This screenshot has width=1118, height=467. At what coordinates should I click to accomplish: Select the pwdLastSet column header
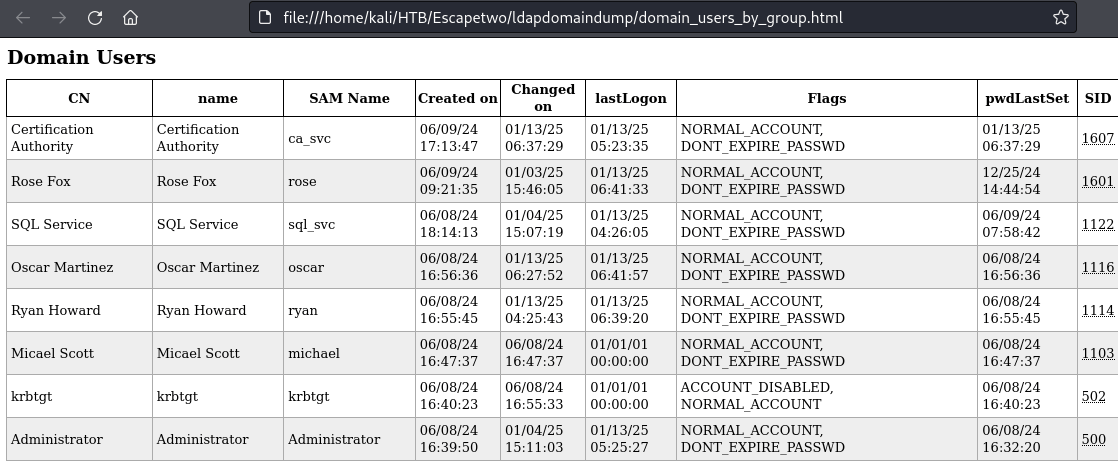[x=1027, y=98]
